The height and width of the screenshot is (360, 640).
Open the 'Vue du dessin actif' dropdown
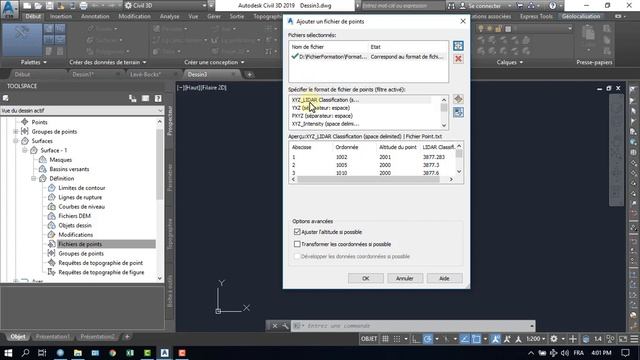pyautogui.click(x=82, y=111)
